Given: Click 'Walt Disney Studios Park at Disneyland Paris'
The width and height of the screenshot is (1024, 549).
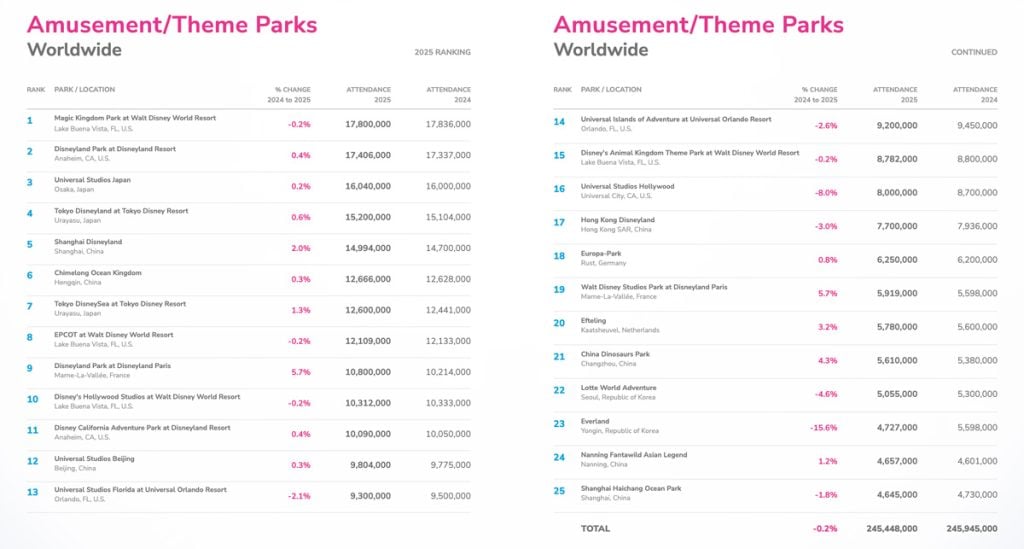Looking at the screenshot, I should click(x=654, y=287).
